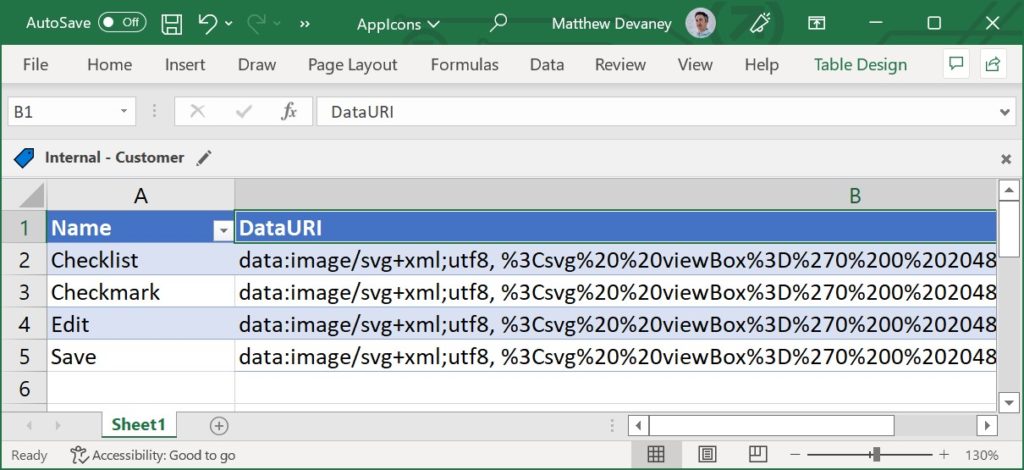This screenshot has height=470, width=1024.
Task: Switch to the Page Layout tab
Action: coord(353,65)
